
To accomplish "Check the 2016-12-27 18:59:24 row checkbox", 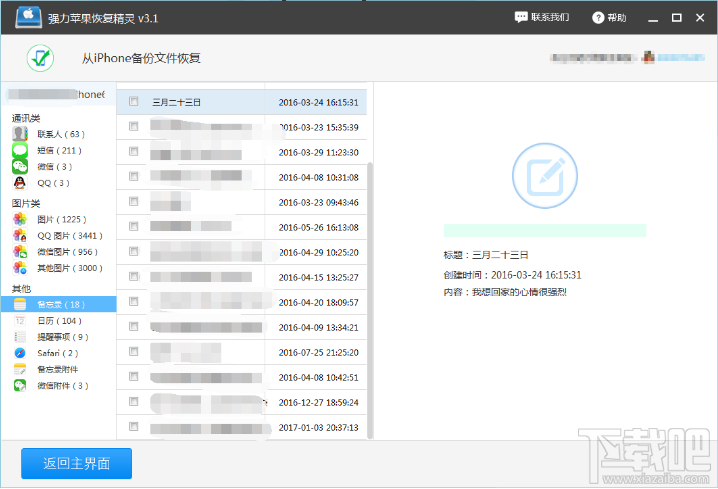I will click(x=134, y=402).
